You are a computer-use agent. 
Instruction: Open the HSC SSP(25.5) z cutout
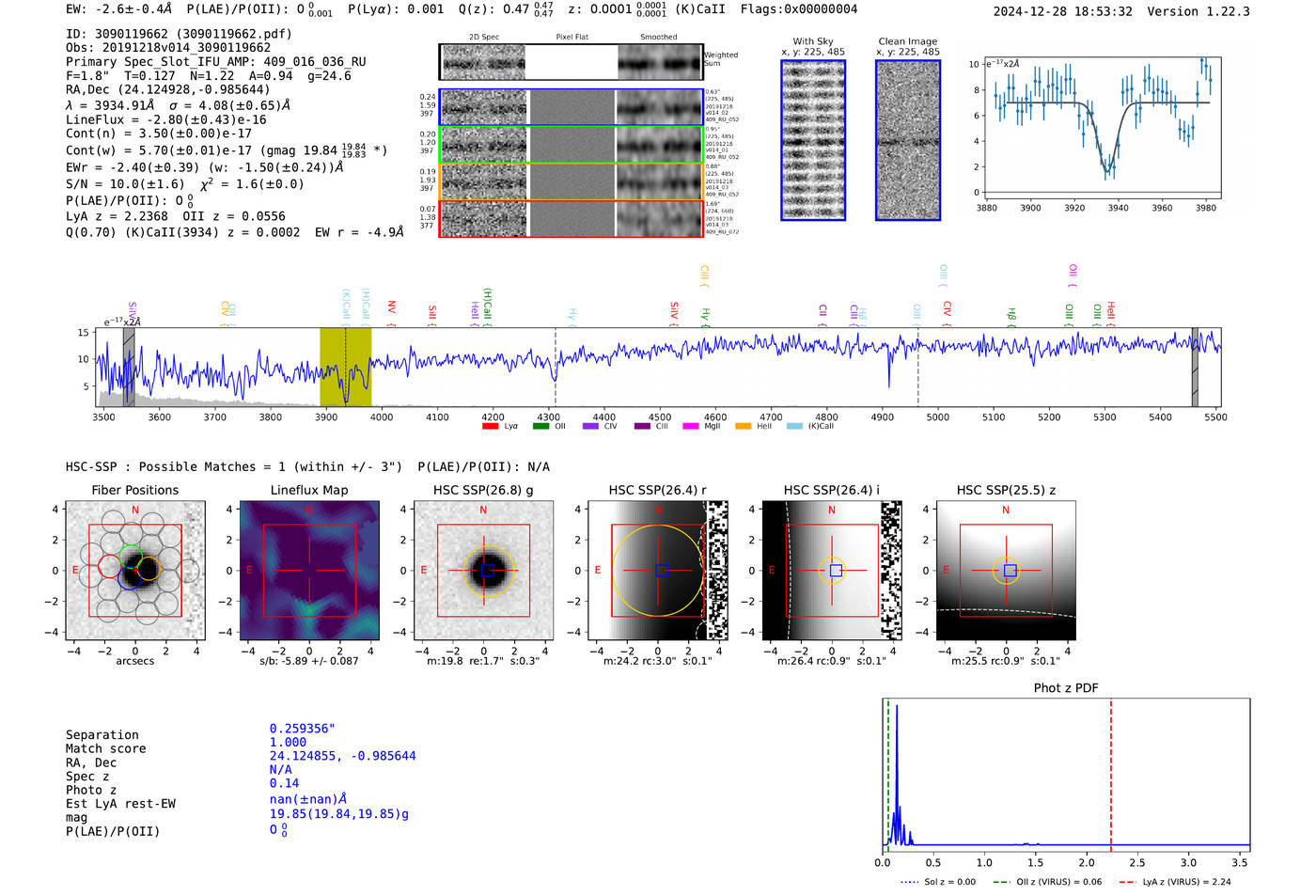(1006, 571)
